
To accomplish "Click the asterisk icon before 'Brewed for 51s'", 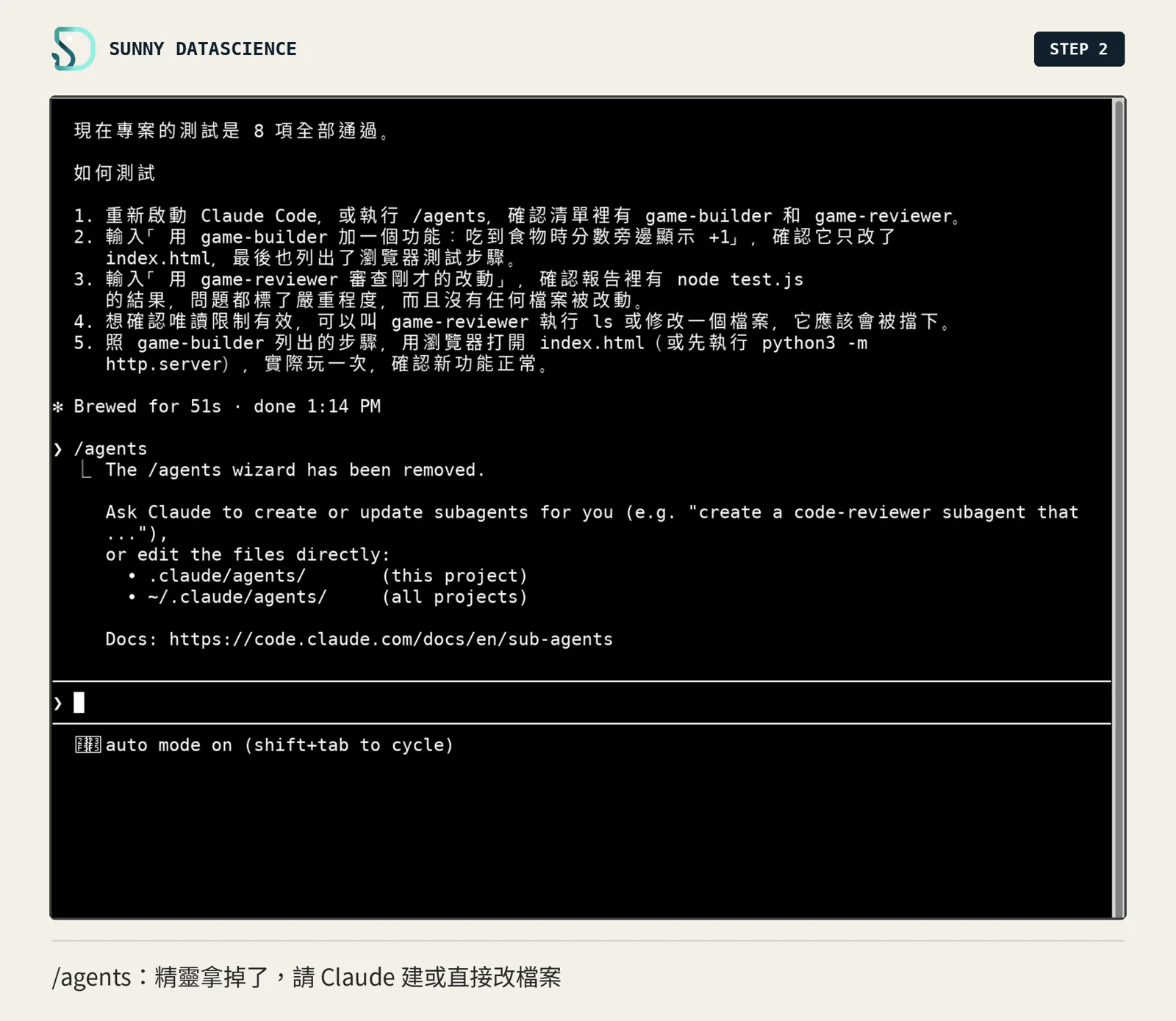I will [58, 407].
